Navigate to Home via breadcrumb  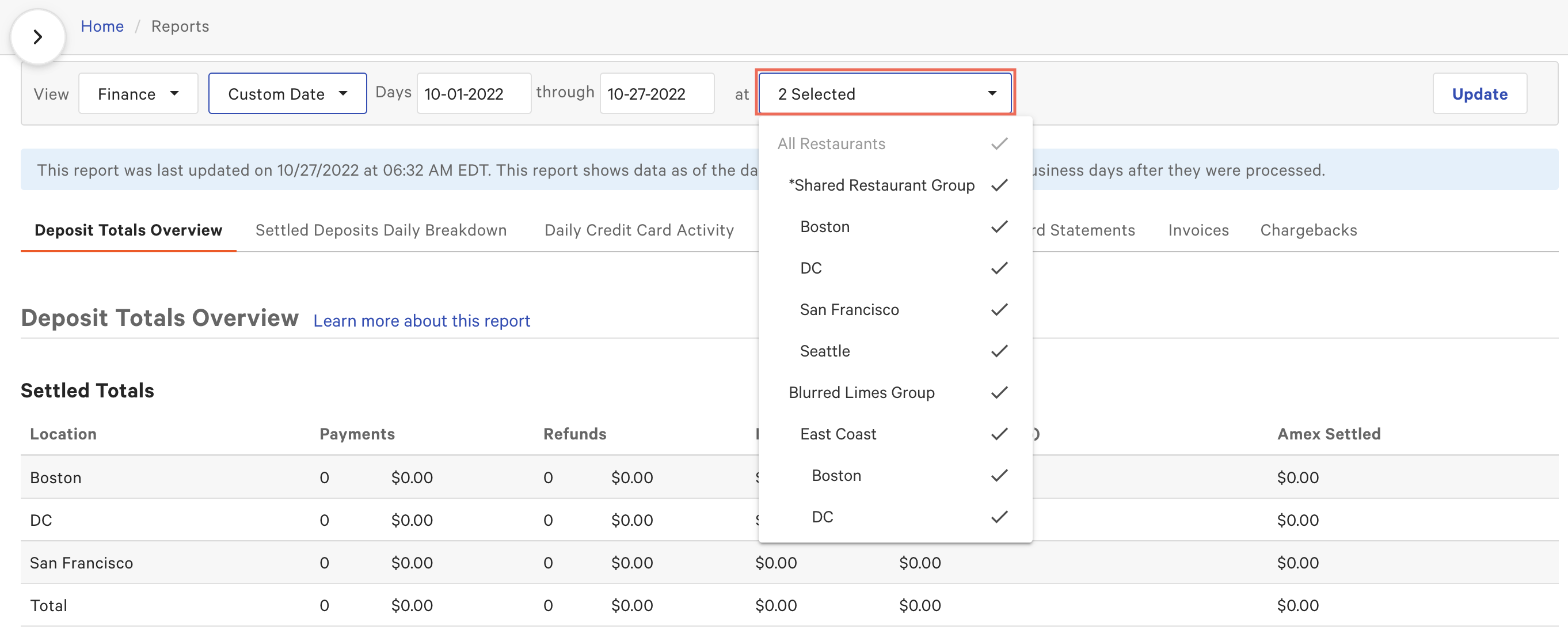(x=102, y=26)
